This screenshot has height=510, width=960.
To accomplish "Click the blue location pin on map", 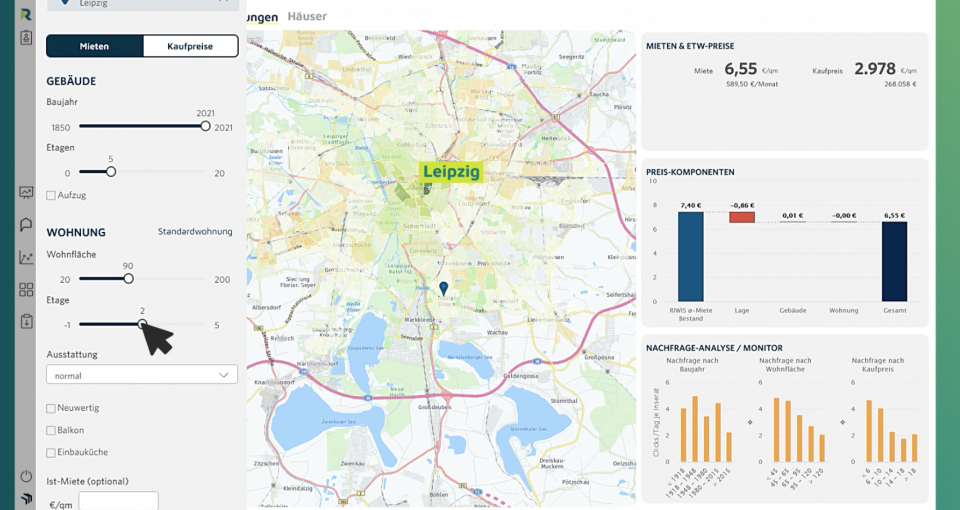I will point(443,288).
